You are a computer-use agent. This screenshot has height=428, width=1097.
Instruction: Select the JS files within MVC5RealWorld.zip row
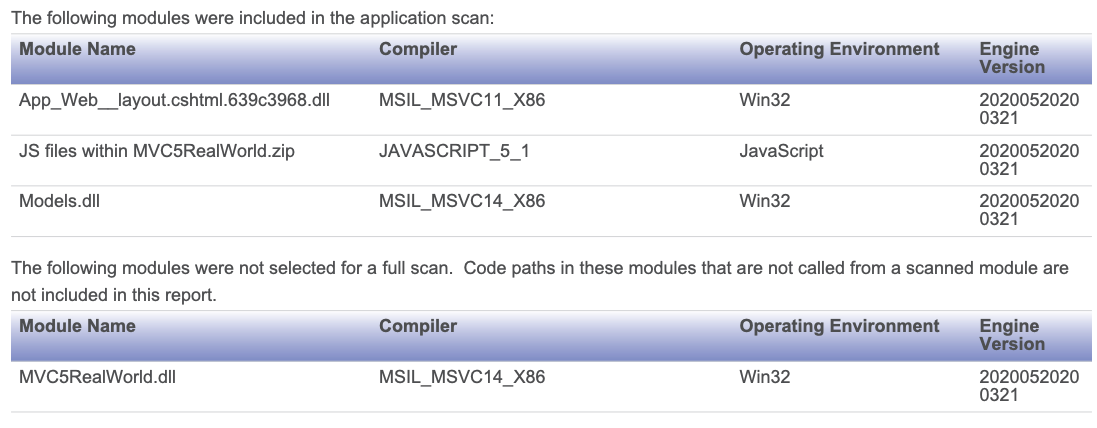[551, 160]
